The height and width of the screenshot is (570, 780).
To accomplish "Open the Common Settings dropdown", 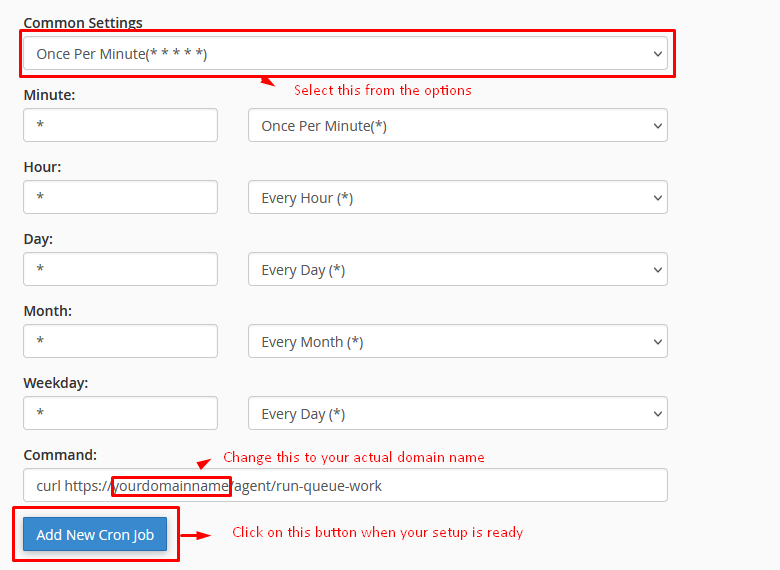I will click(345, 53).
